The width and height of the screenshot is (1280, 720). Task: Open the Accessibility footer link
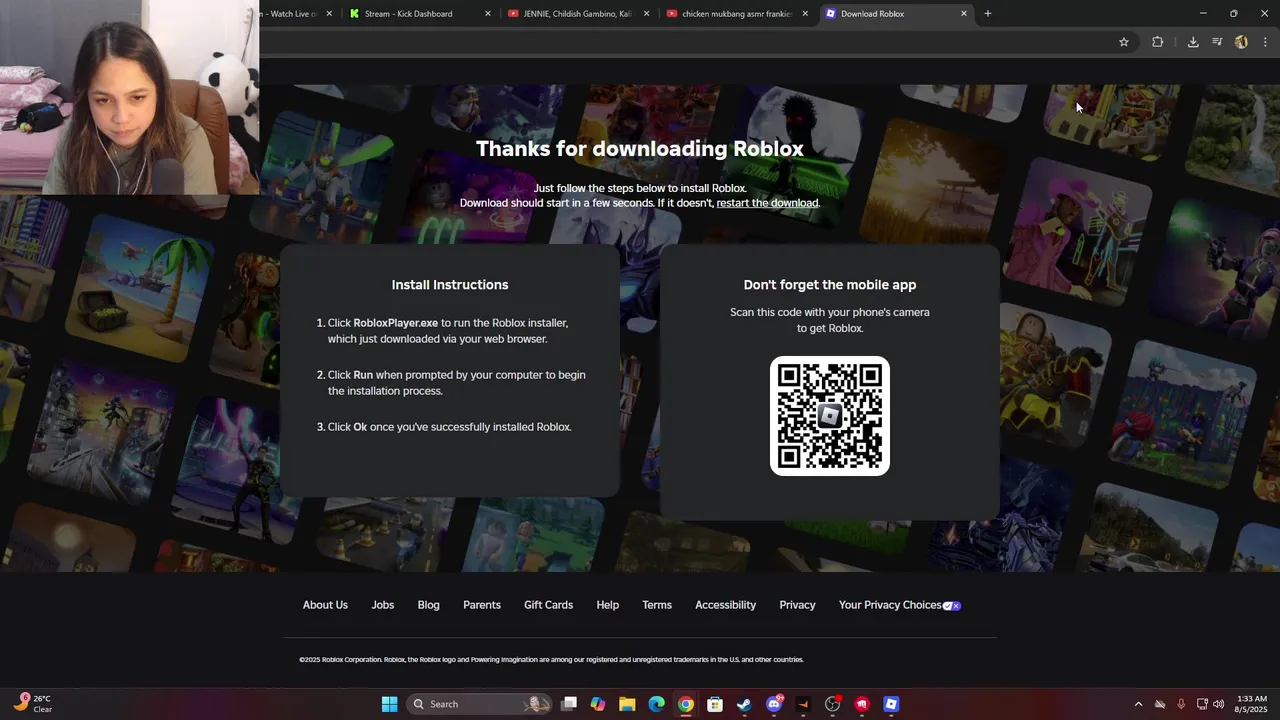(x=725, y=605)
